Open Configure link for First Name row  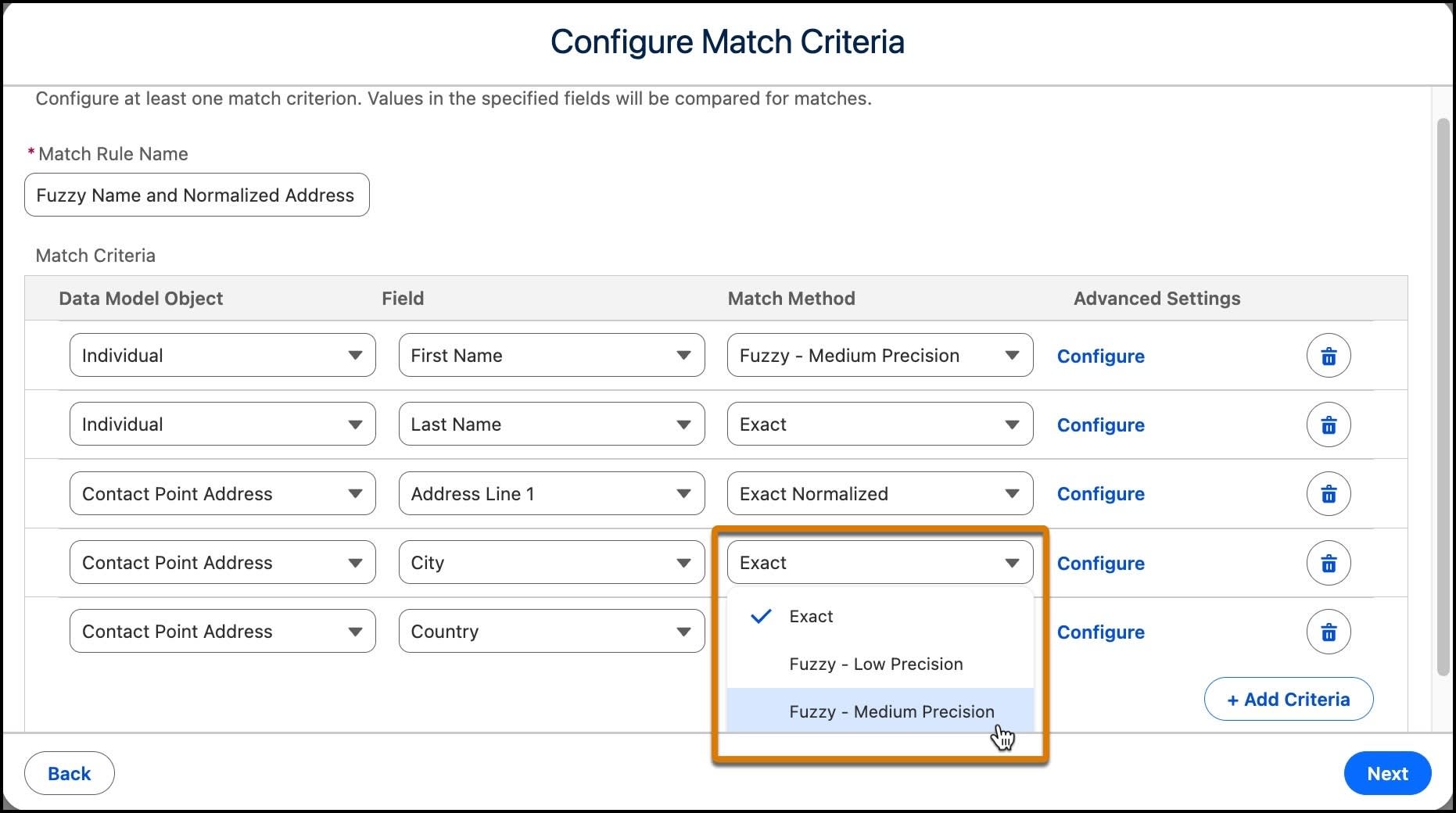1100,356
